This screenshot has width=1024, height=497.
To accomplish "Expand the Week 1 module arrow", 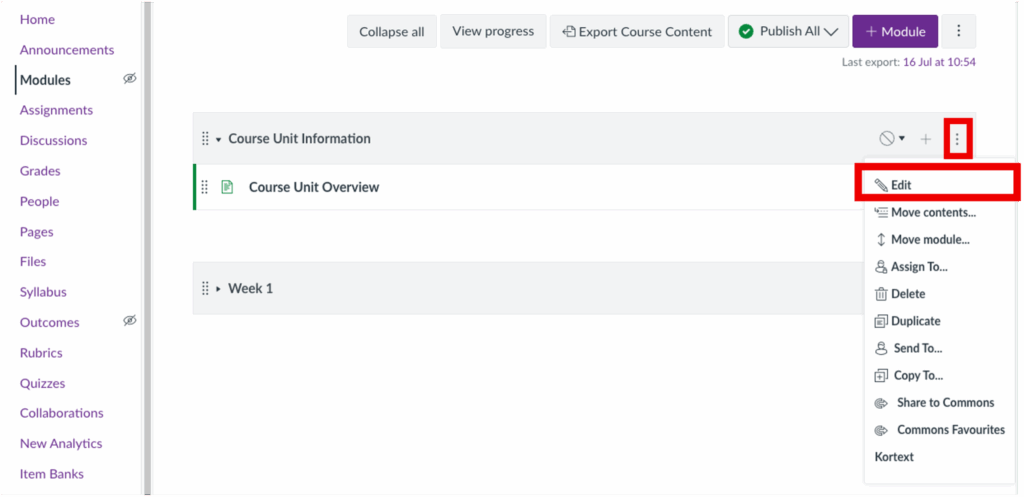I will 219,288.
